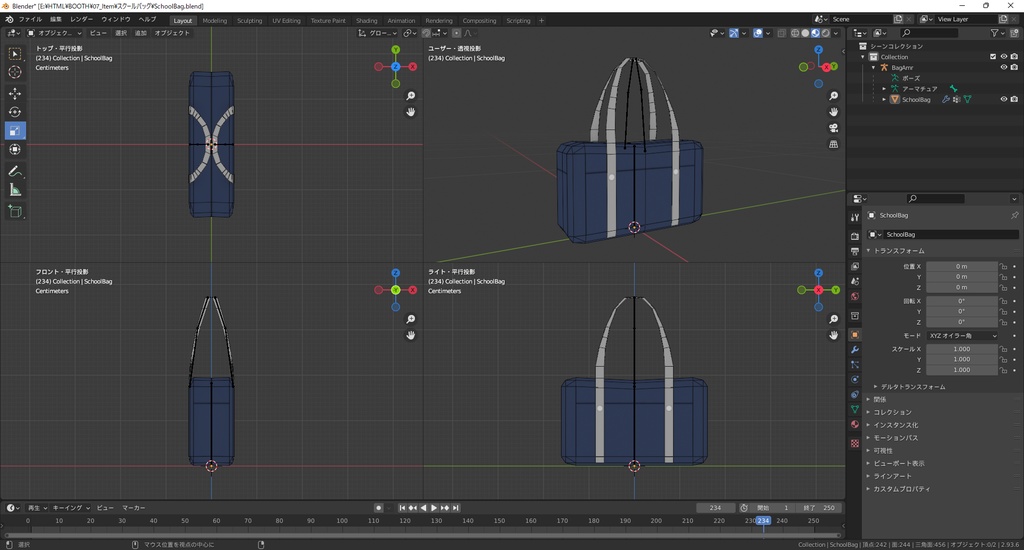Click the キーイング button in the timeline
1024x550 pixels.
pyautogui.click(x=68, y=508)
